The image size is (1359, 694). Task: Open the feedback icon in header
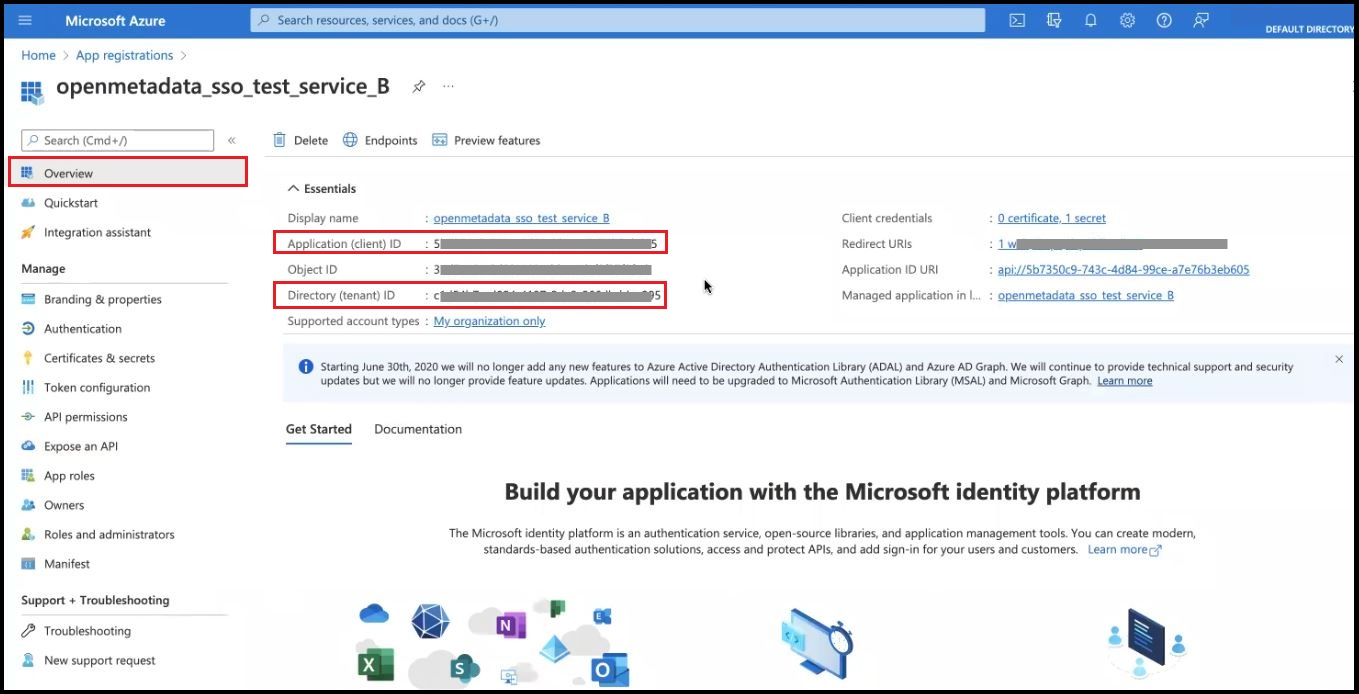pyautogui.click(x=1201, y=20)
